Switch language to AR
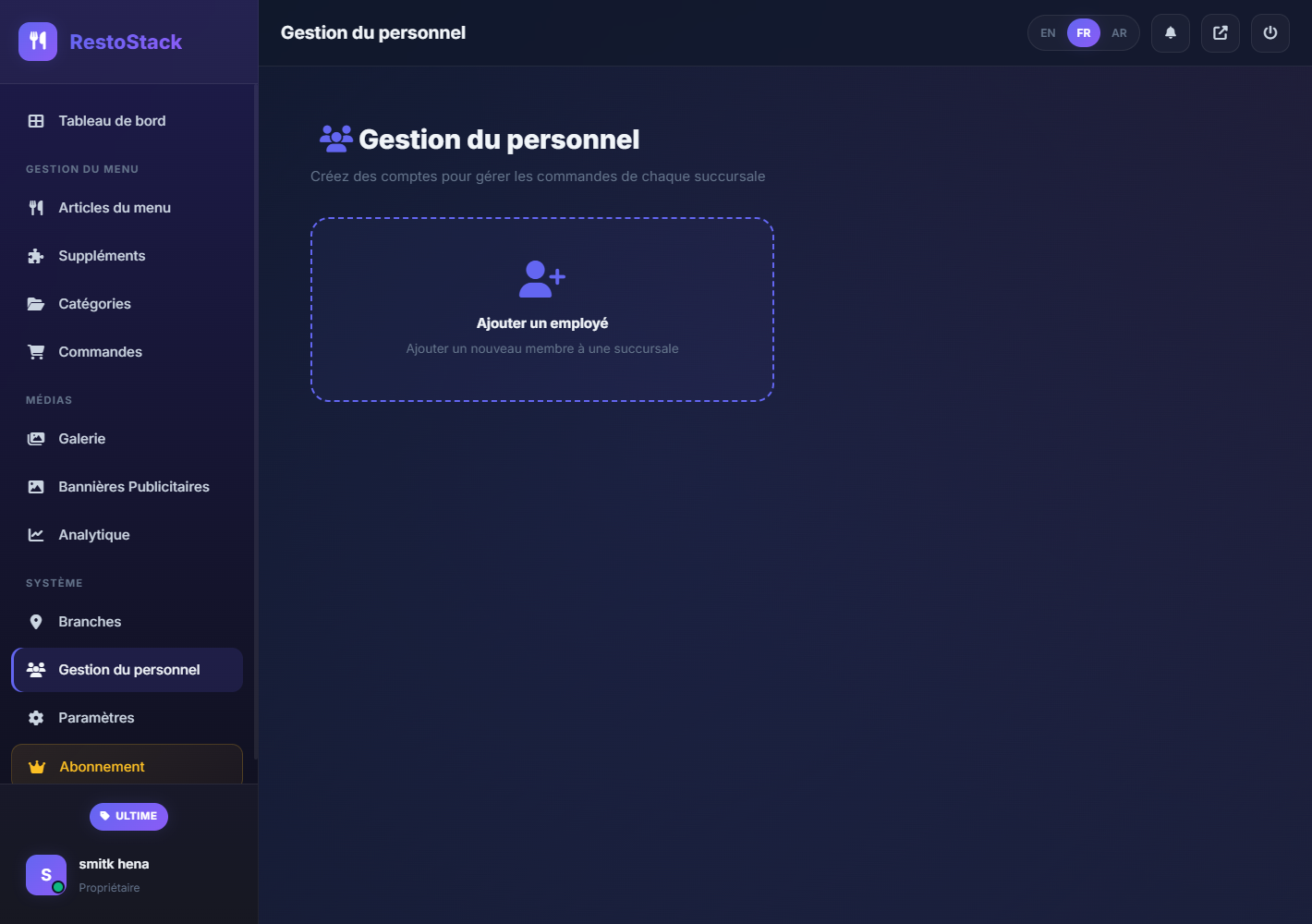1312x924 pixels. click(x=1119, y=33)
